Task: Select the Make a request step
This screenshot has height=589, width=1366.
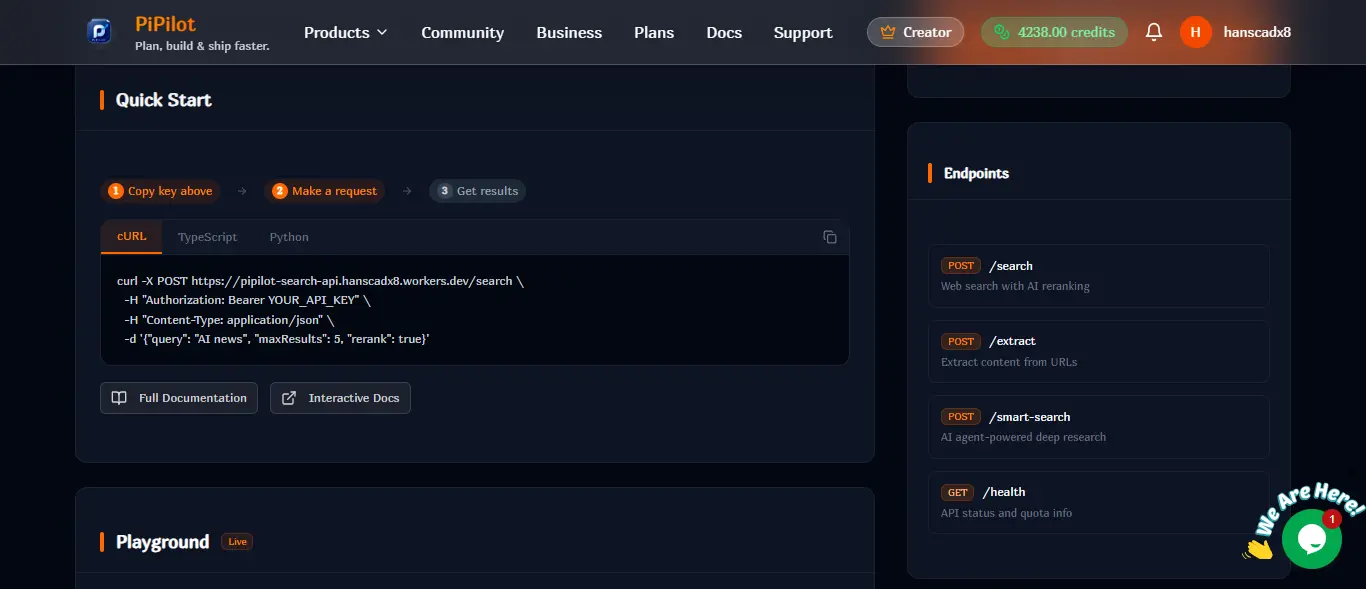Action: tap(324, 191)
